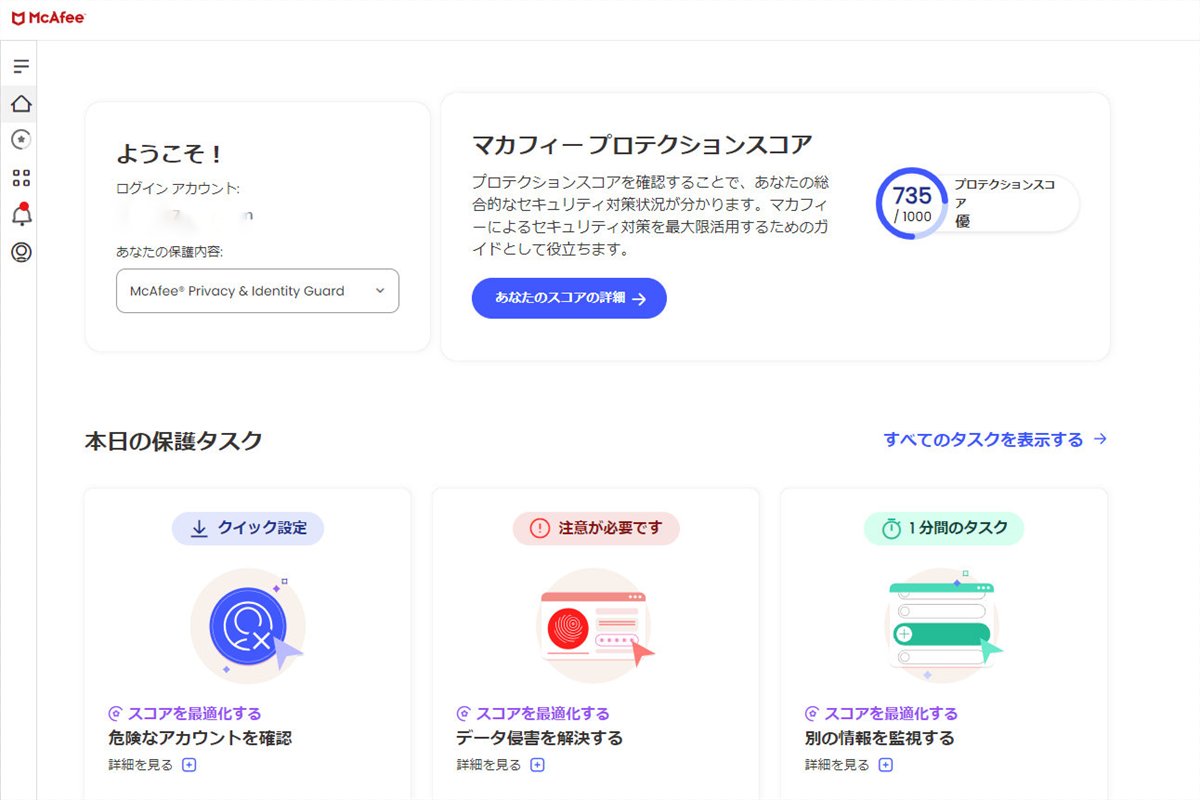Viewport: 1200px width, 800px height.
Task: Click あなたのスコアの詳細 button
Action: 569,298
